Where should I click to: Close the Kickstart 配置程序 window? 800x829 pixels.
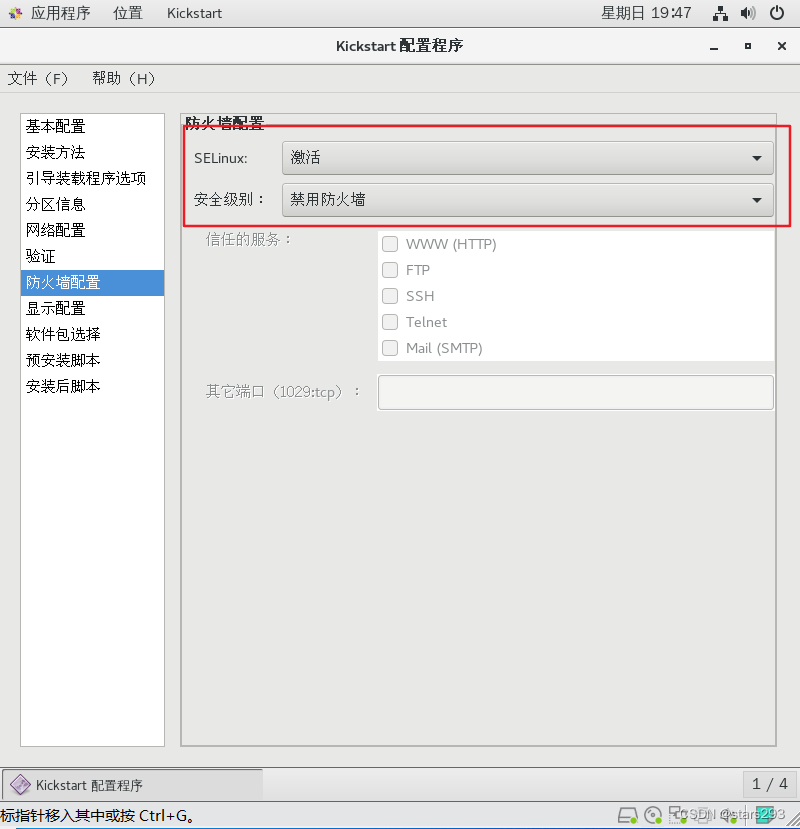tap(781, 47)
